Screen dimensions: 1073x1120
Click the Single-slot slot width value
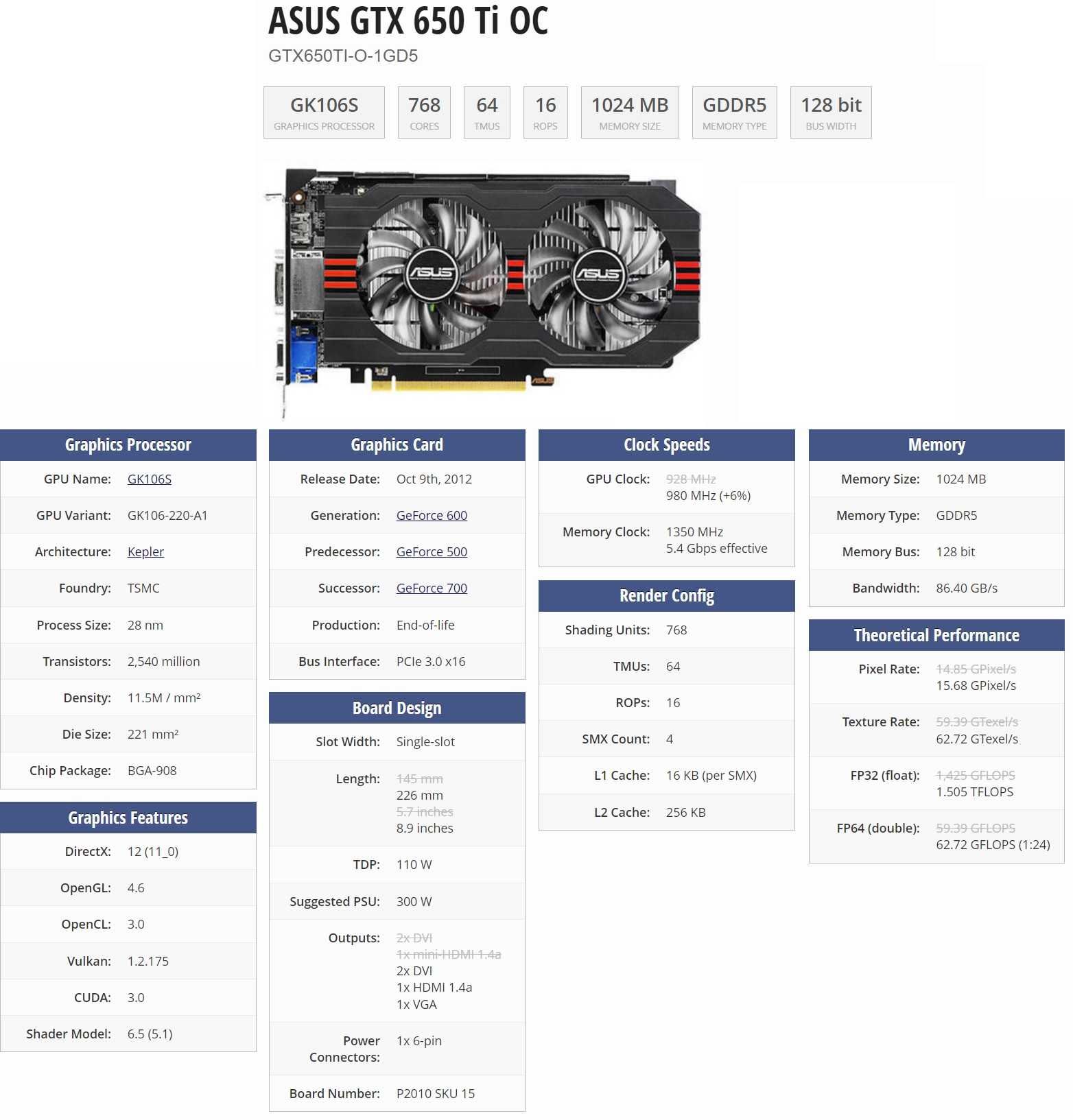[425, 741]
